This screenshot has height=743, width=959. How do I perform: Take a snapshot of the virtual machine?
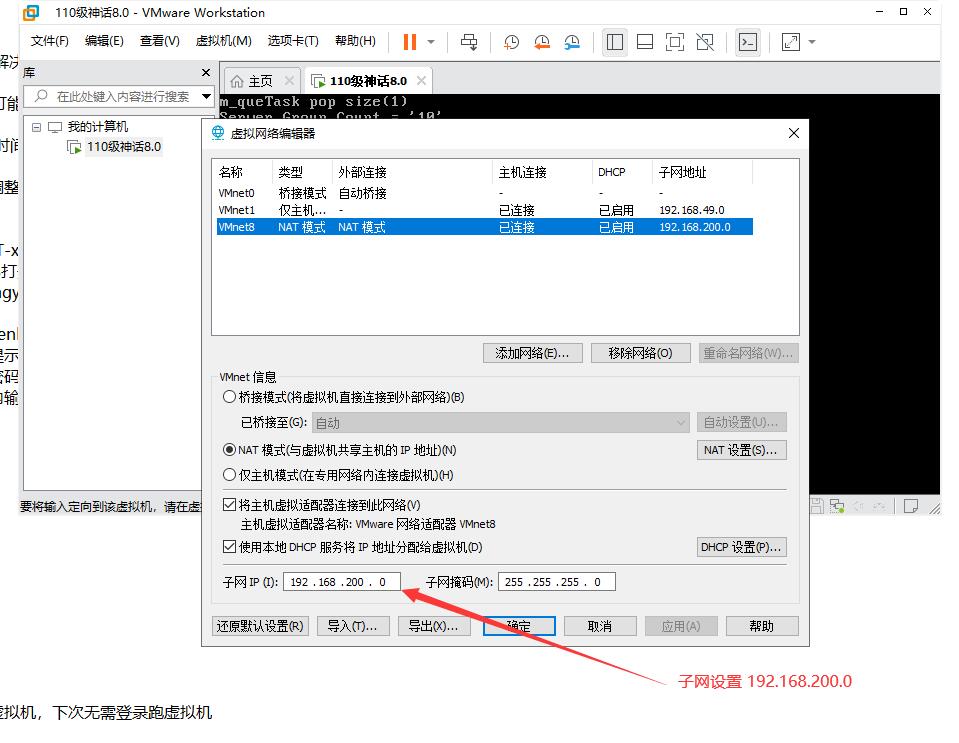tap(511, 42)
